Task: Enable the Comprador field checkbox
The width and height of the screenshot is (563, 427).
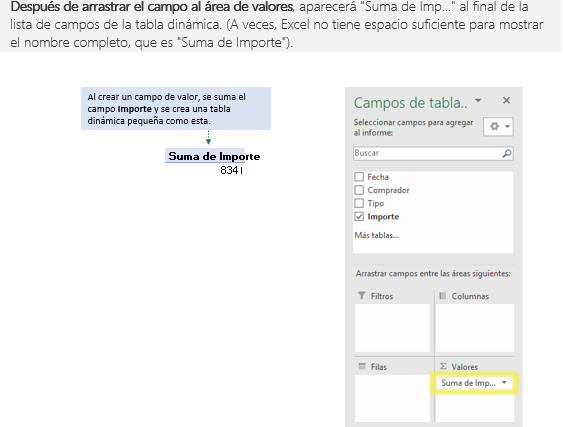Action: pos(359,190)
